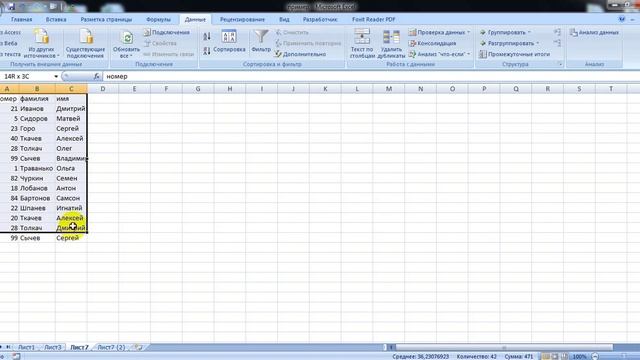The image size is (640, 360).
Task: Open Data Validation (Проверка данных) dropdown
Action: click(x=439, y=32)
